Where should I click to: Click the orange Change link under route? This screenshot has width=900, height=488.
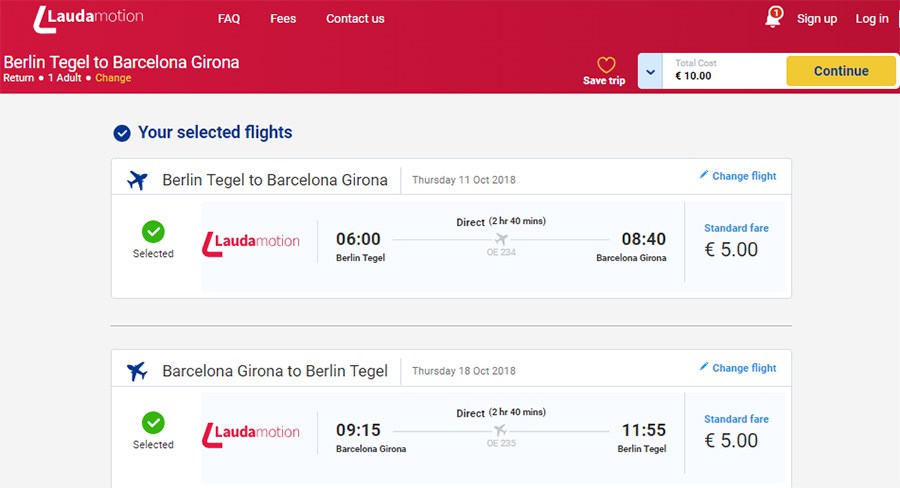[113, 78]
